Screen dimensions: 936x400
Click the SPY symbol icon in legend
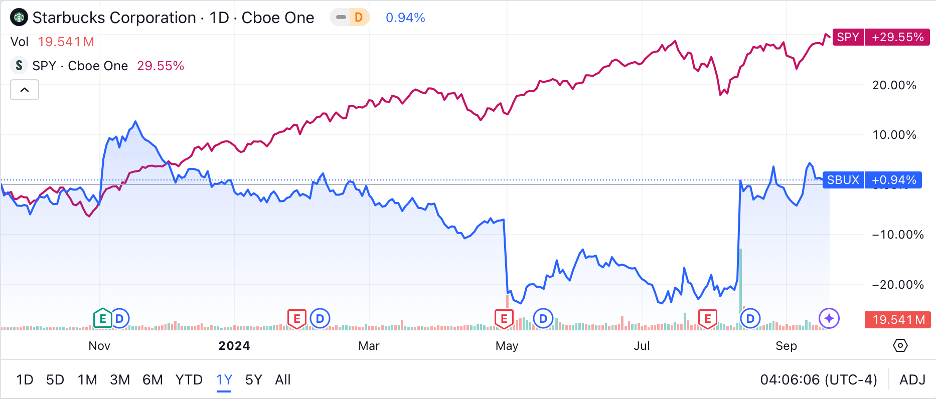tap(17, 65)
